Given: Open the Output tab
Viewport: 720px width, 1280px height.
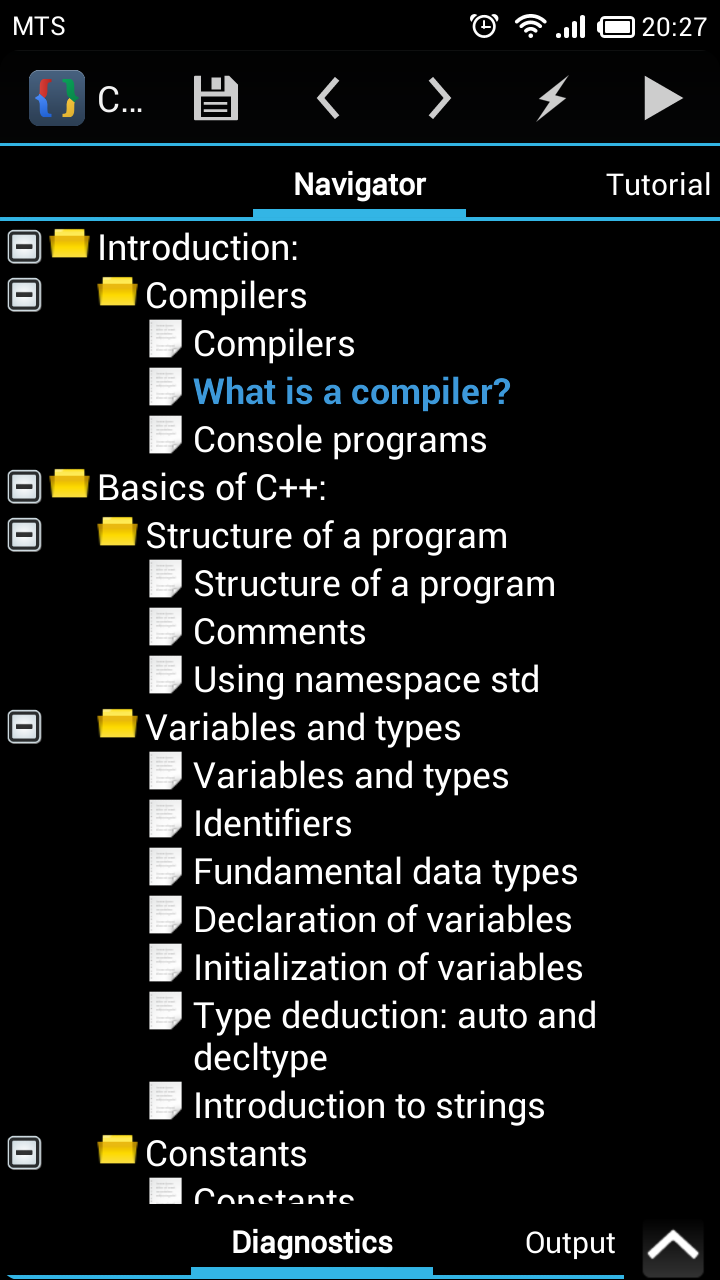Looking at the screenshot, I should (x=570, y=1242).
